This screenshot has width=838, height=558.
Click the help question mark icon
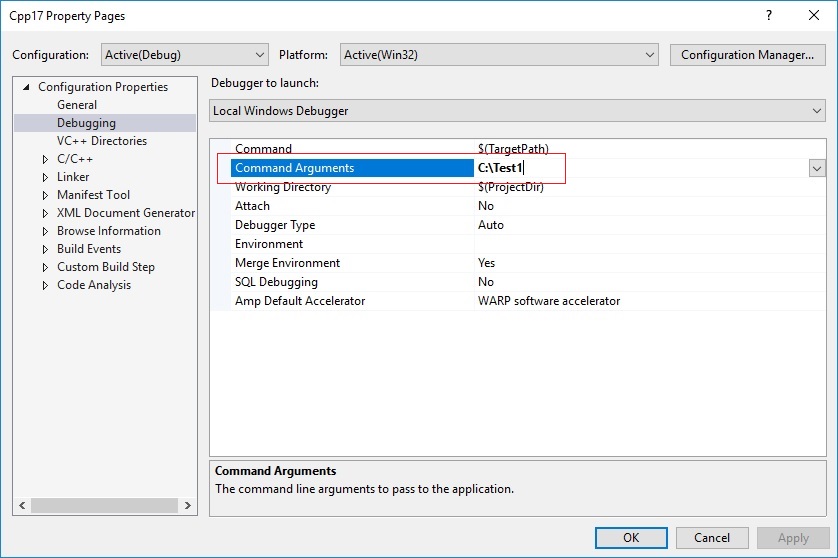pyautogui.click(x=769, y=16)
